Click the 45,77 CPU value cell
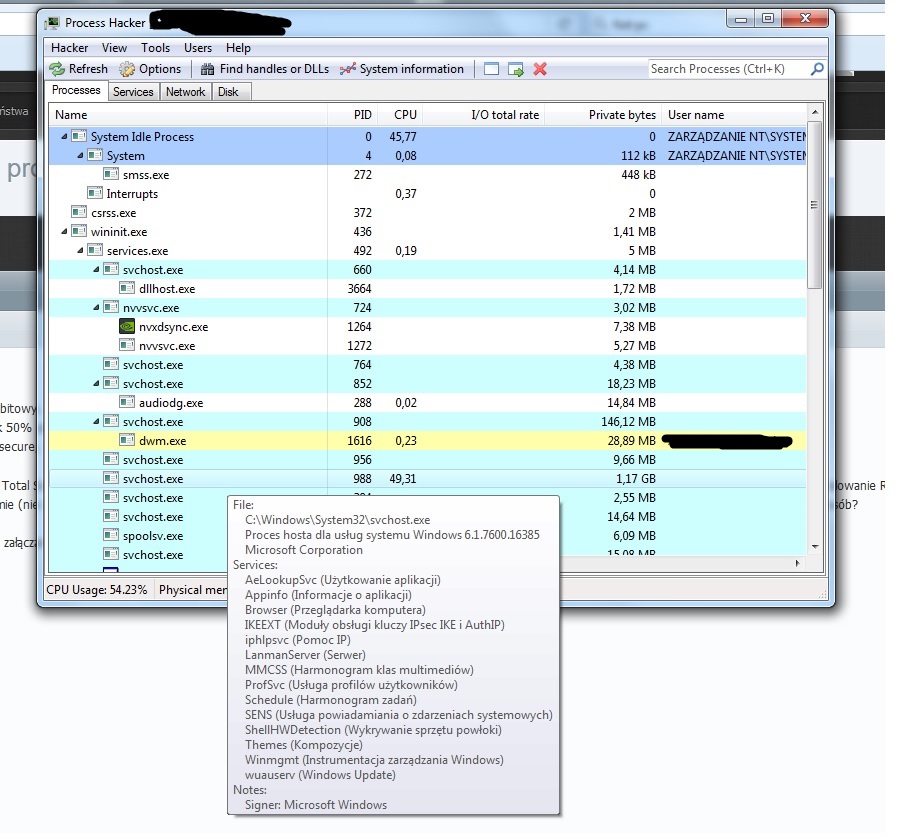 [x=403, y=137]
